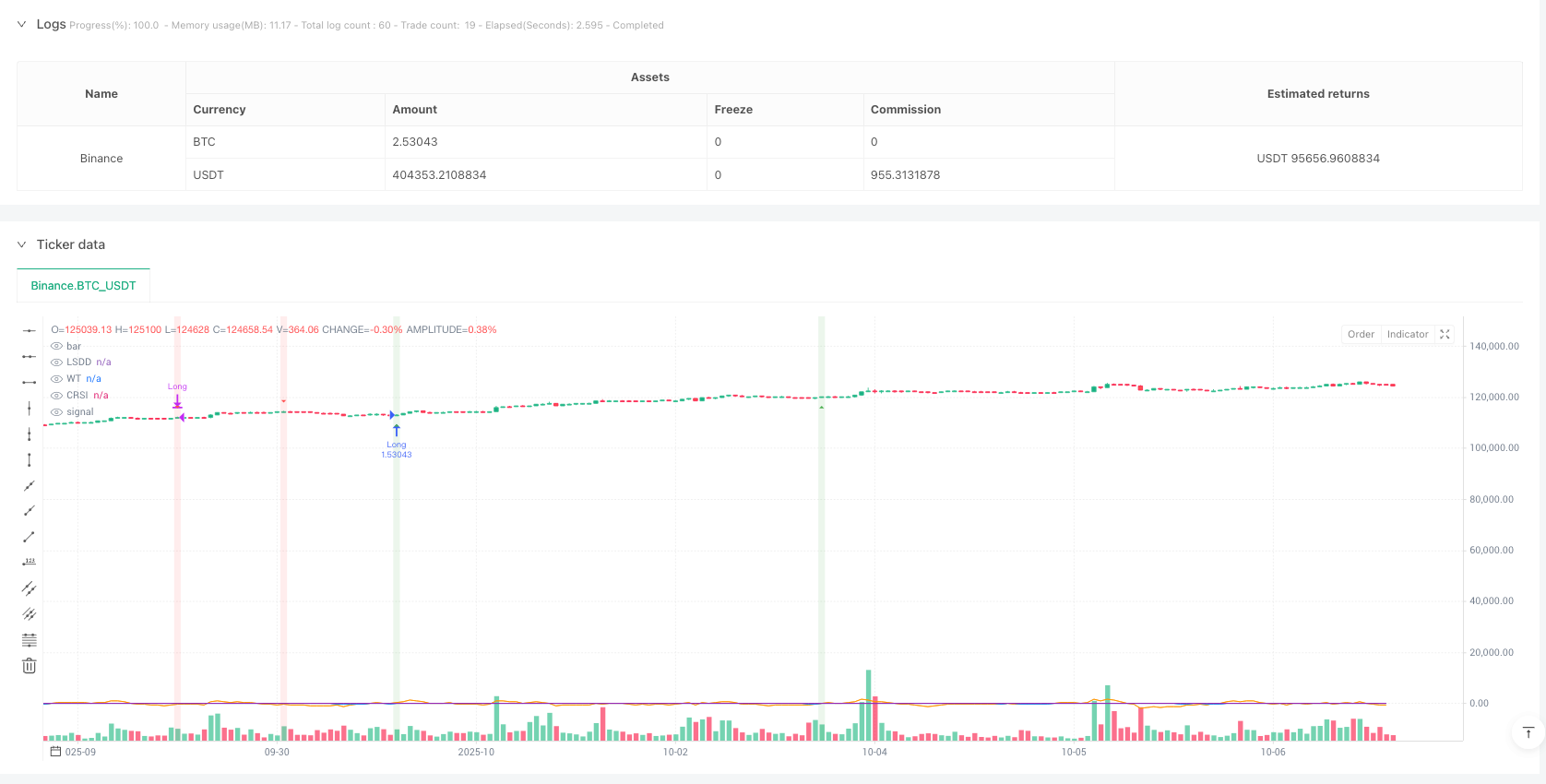Screen dimensions: 1546x784
Task: Hide the LSDD indicator via eye icon
Action: (x=57, y=362)
